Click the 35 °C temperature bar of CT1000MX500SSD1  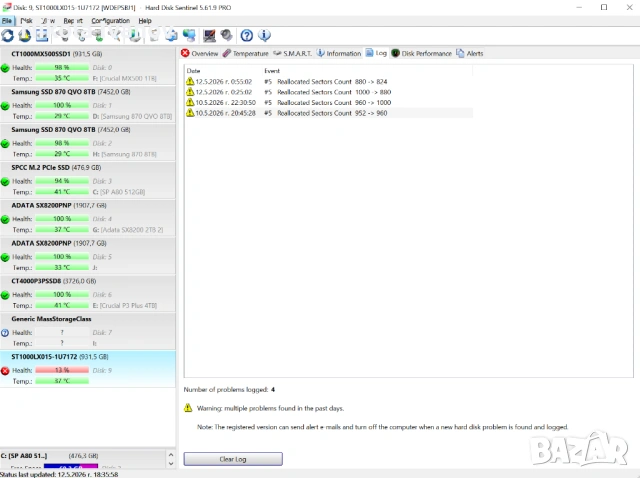click(62, 78)
